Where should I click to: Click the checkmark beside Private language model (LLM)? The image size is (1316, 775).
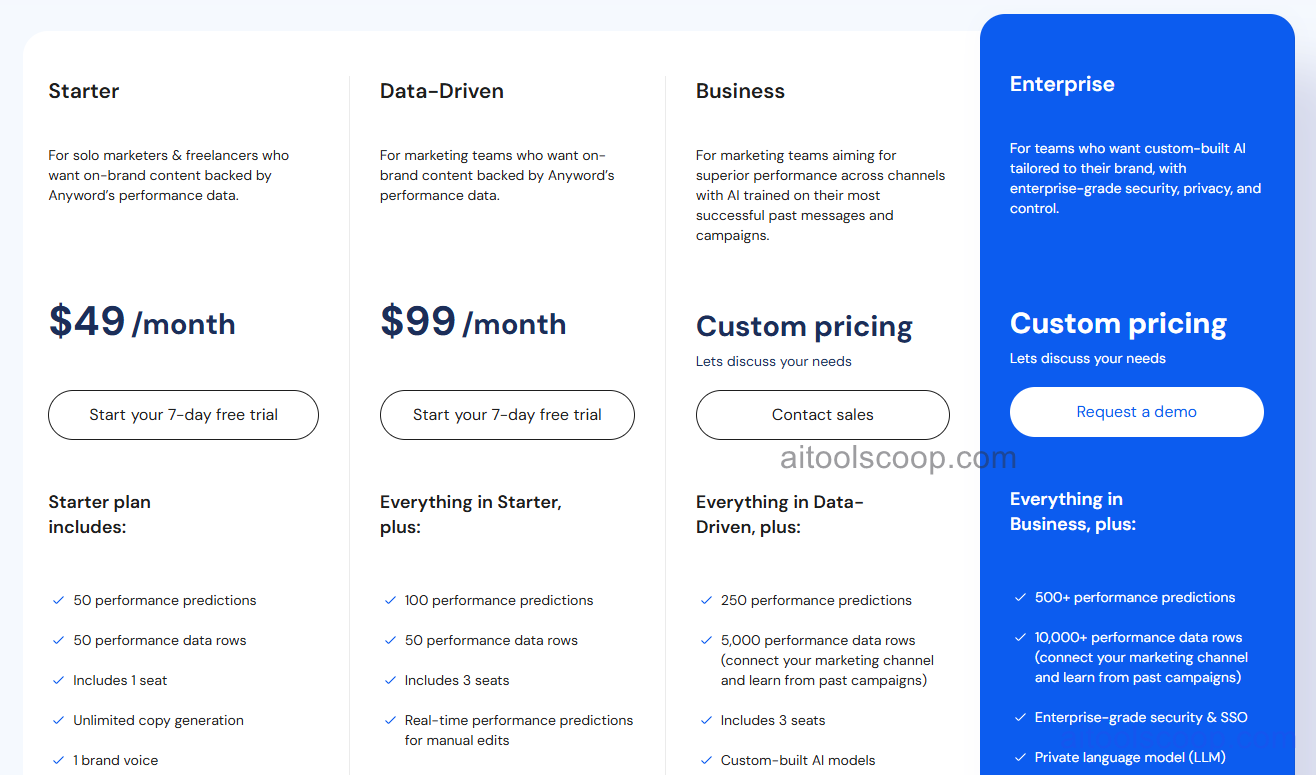pyautogui.click(x=1021, y=757)
